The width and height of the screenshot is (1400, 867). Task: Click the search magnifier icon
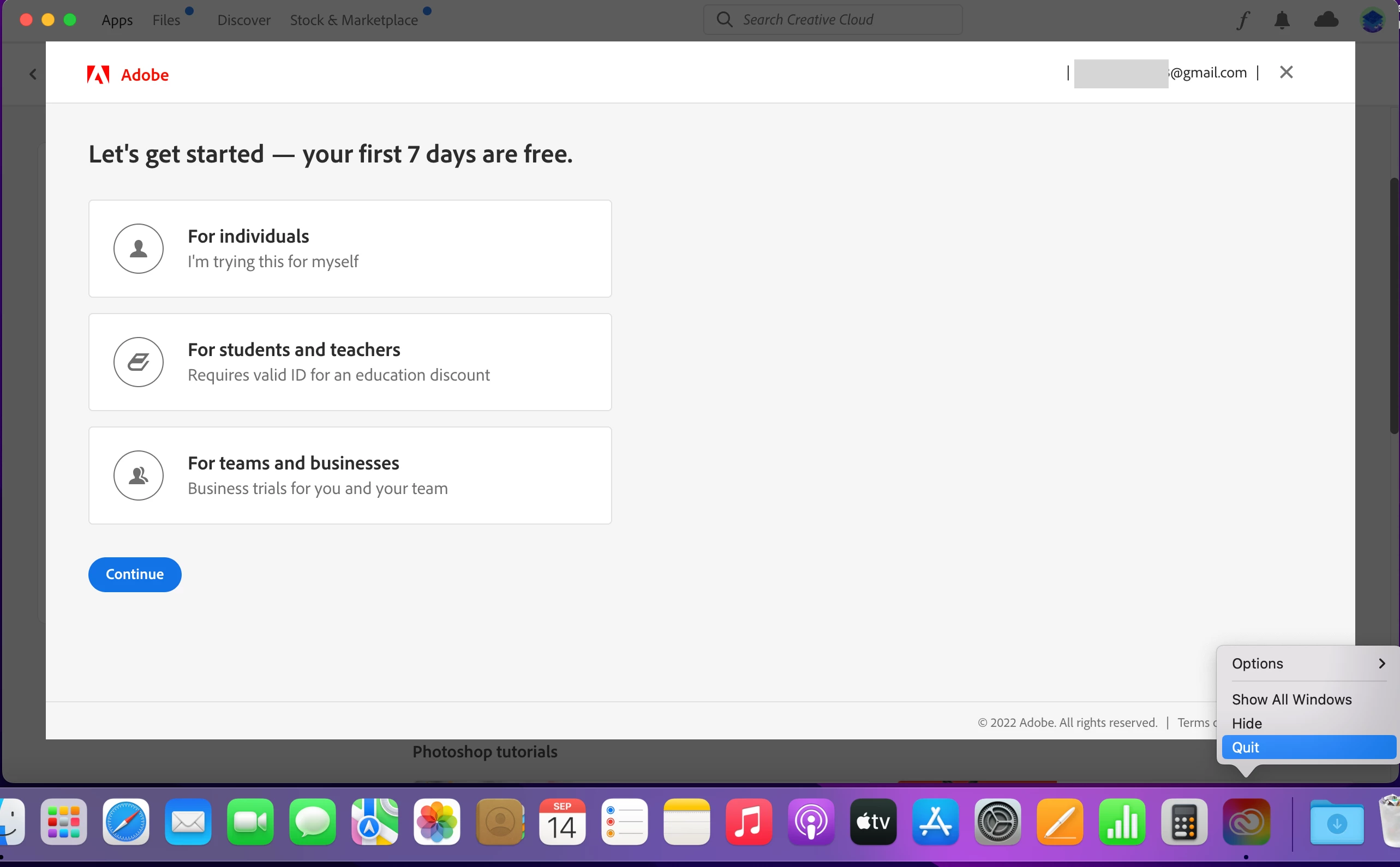[x=725, y=20]
